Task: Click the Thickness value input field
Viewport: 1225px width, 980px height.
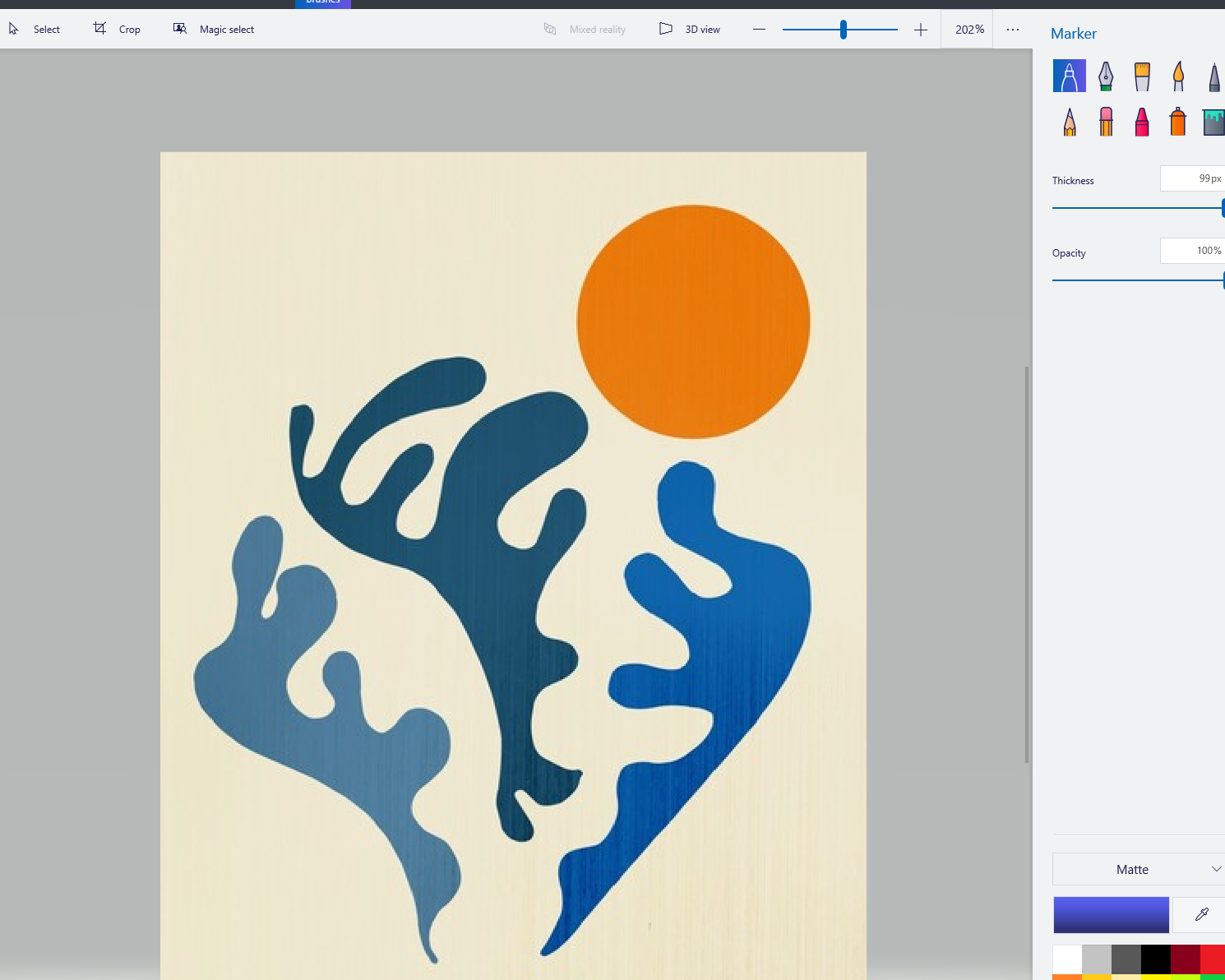Action: pyautogui.click(x=1192, y=178)
